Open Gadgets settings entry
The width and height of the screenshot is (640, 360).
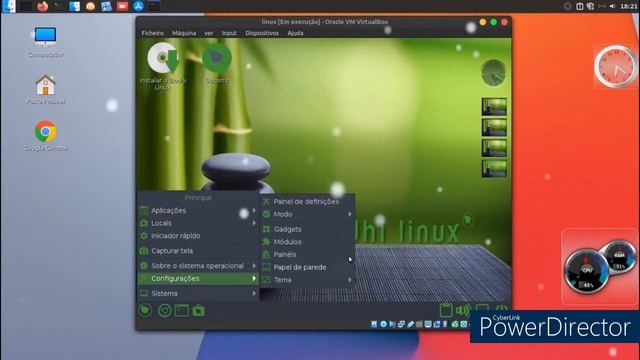[307, 229]
